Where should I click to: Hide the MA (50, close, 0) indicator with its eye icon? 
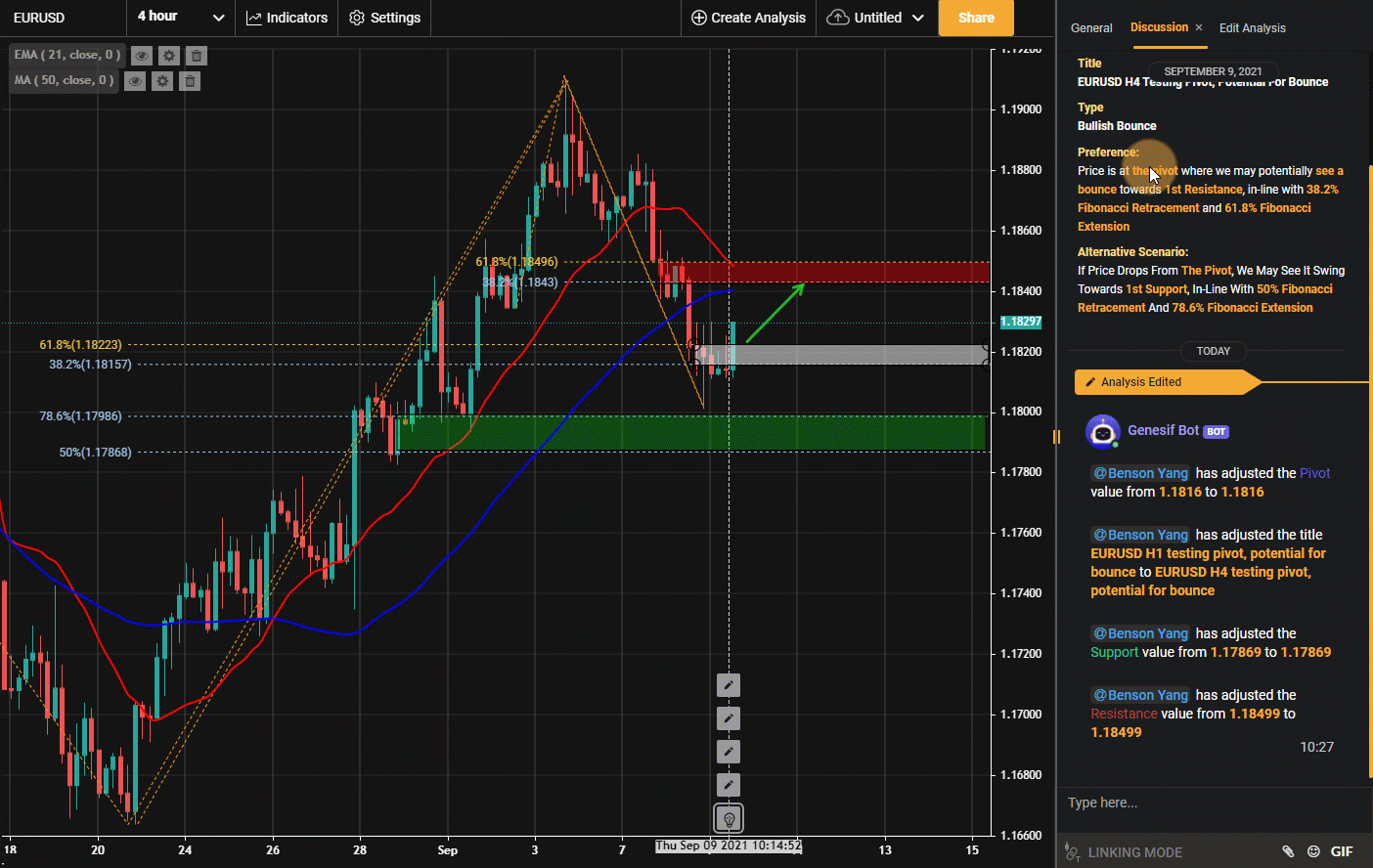point(135,81)
